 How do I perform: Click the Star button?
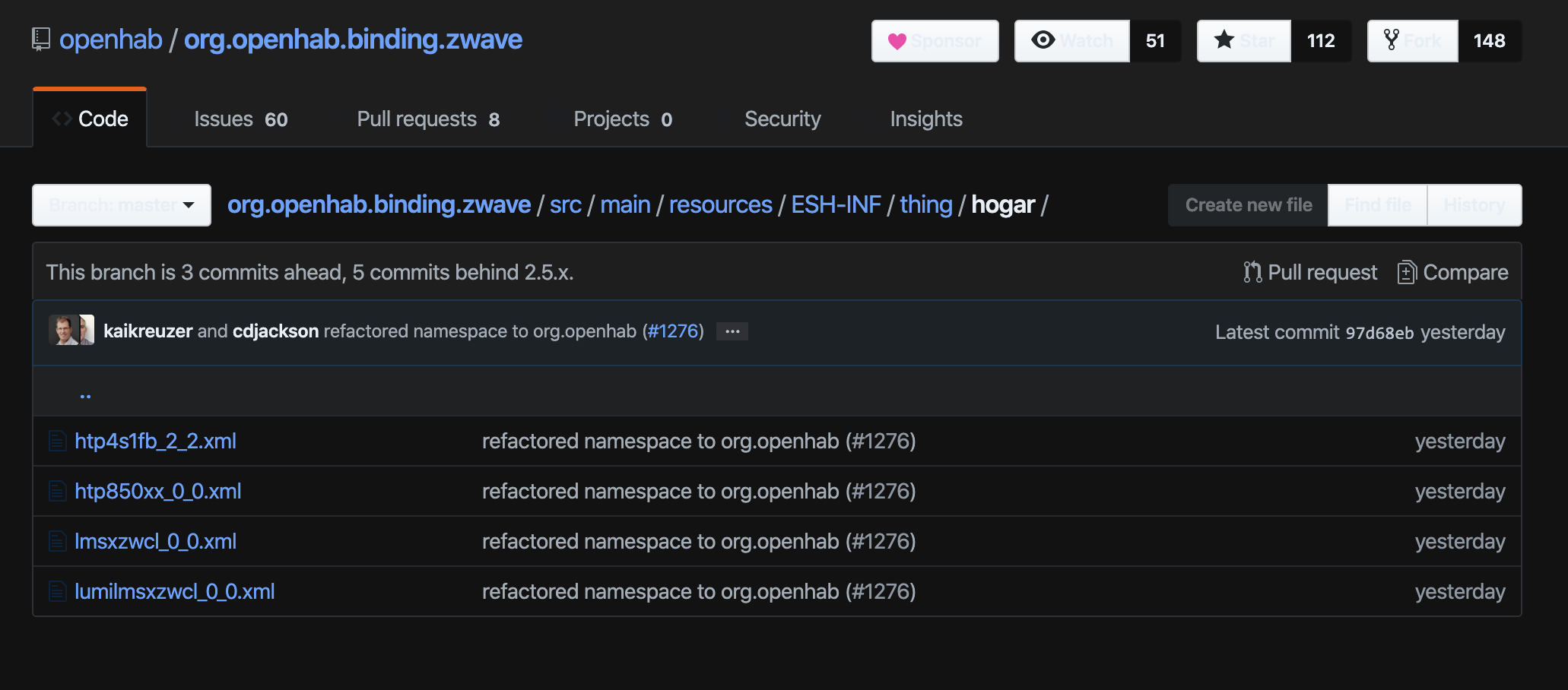[x=1244, y=41]
